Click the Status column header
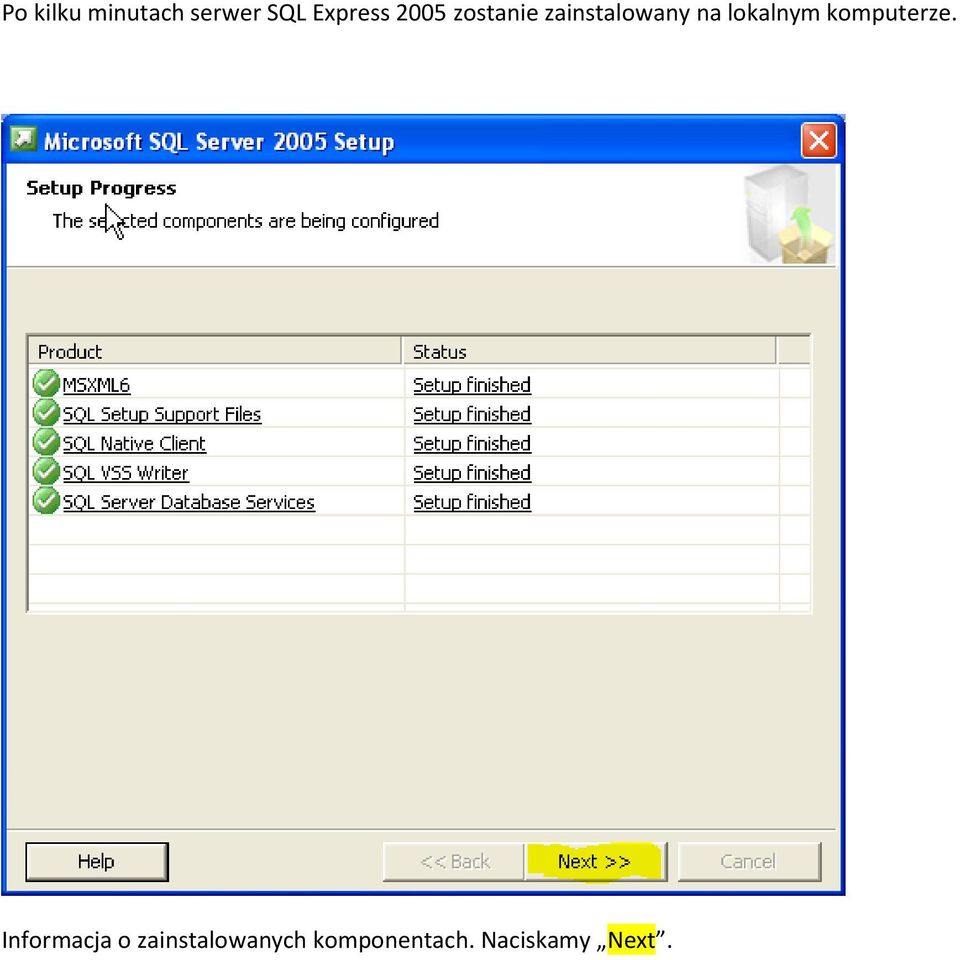 (x=589, y=351)
